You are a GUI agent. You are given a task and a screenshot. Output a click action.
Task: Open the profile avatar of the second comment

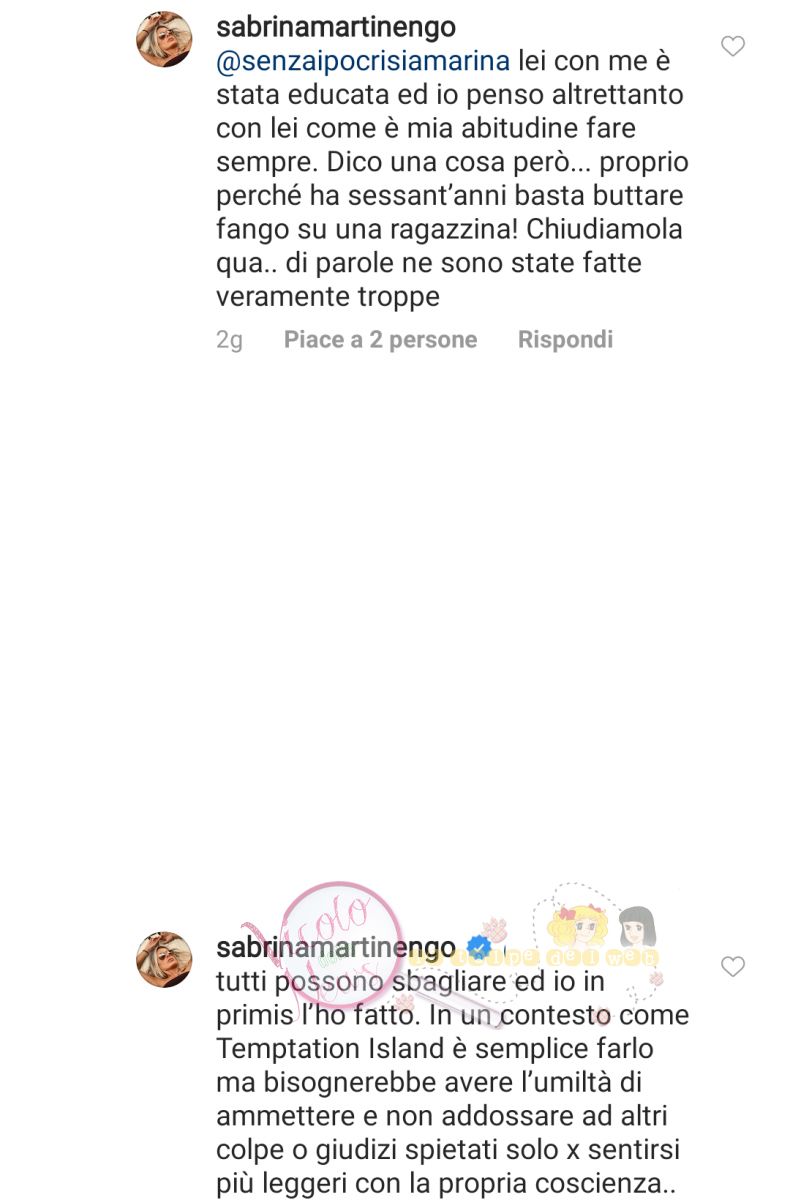click(x=164, y=960)
